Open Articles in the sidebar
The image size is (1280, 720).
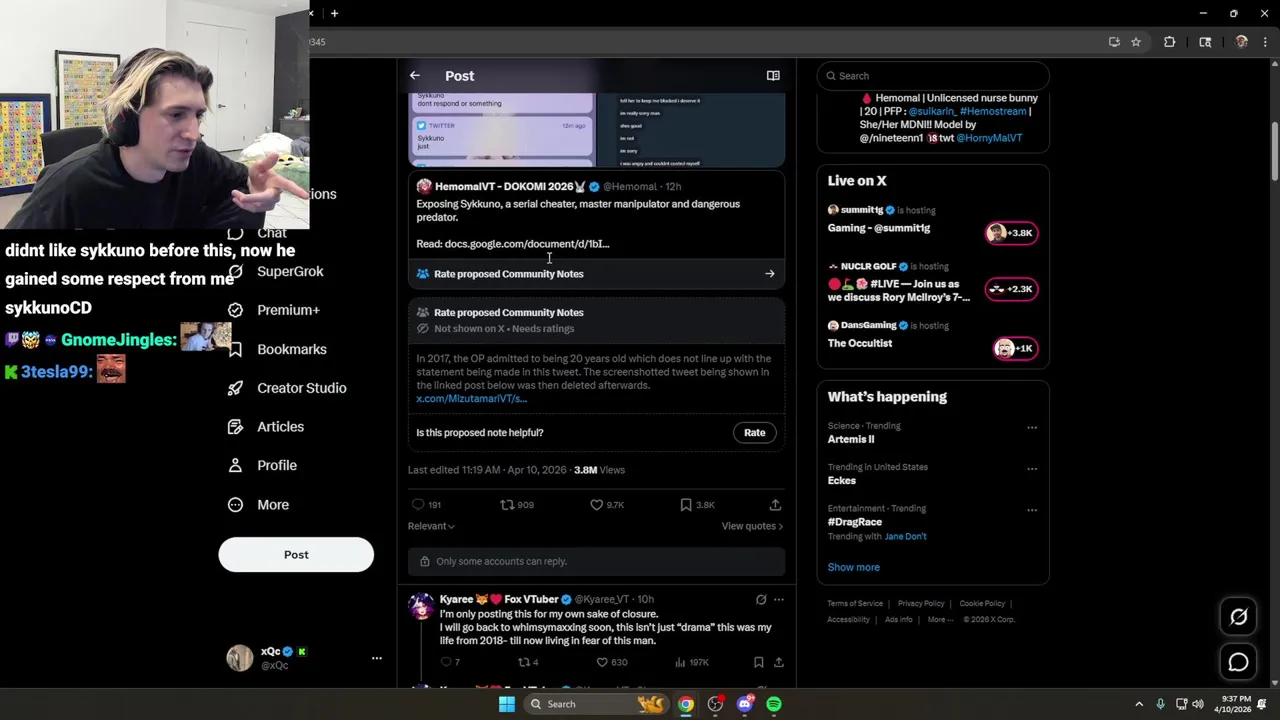coord(265,427)
